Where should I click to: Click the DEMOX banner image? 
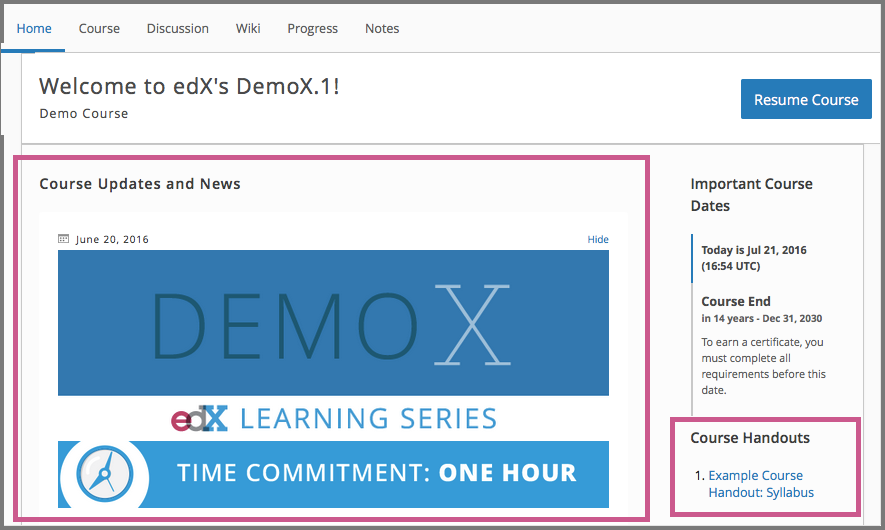(333, 323)
